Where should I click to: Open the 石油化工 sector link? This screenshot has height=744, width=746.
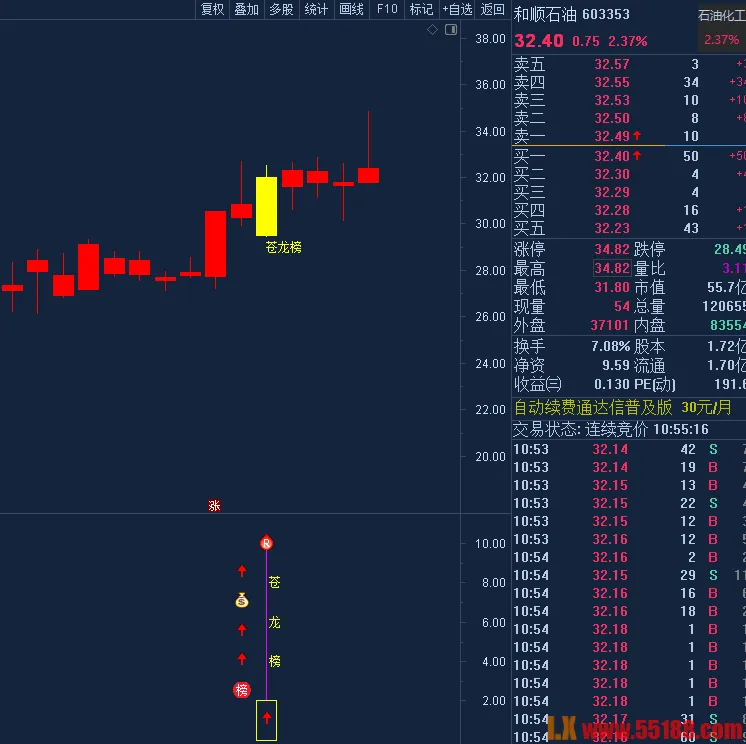720,15
